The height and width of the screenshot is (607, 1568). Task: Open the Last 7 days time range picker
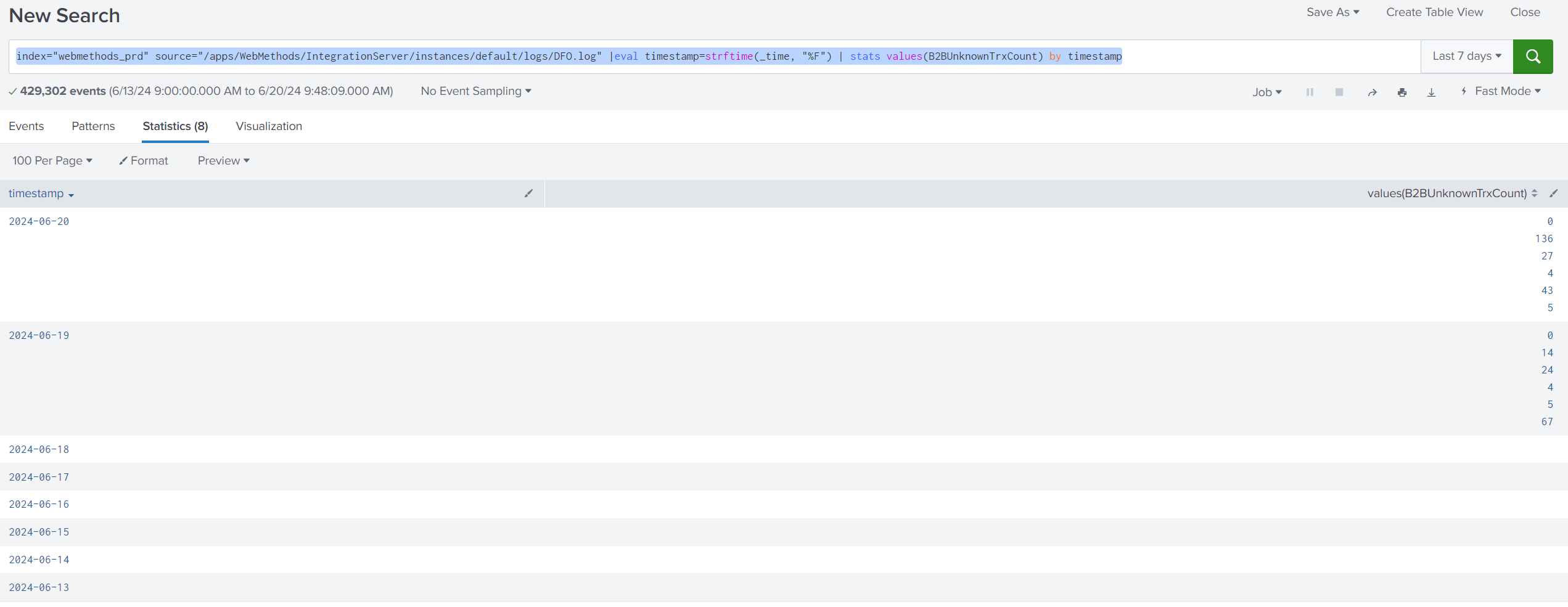(x=1466, y=55)
